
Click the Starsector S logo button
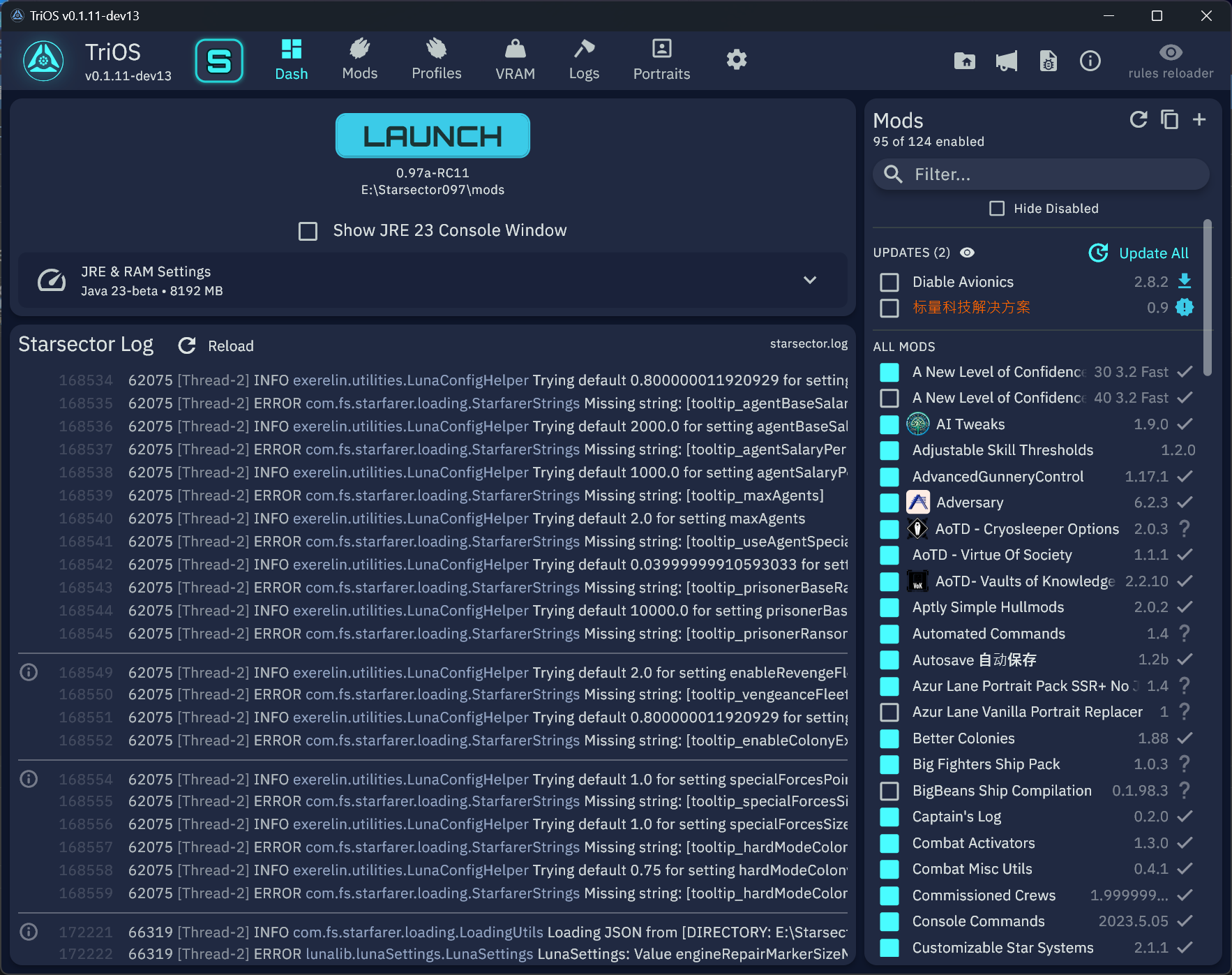coord(219,61)
